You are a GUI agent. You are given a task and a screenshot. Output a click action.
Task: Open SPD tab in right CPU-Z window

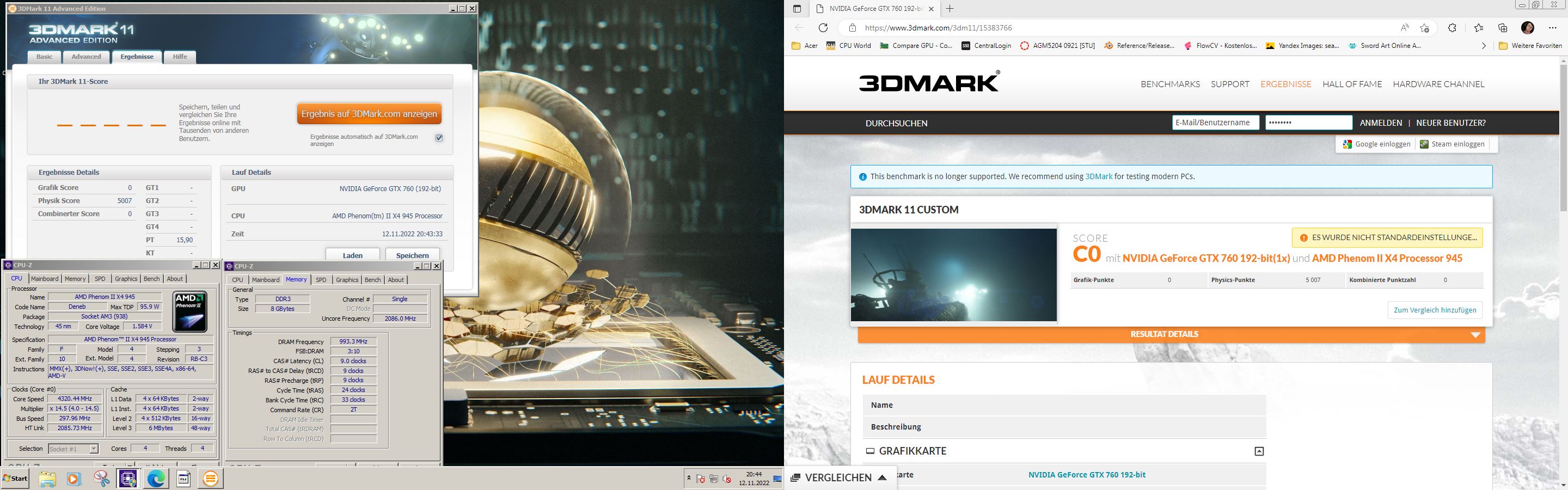pos(321,280)
